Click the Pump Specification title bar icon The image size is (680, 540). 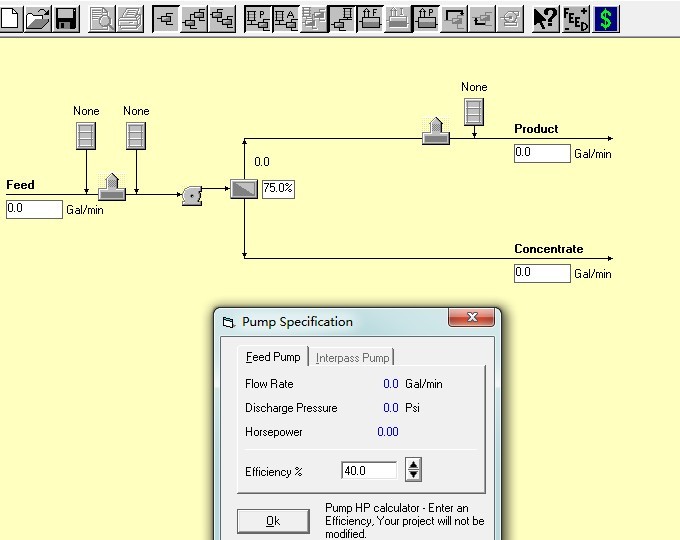pos(228,322)
